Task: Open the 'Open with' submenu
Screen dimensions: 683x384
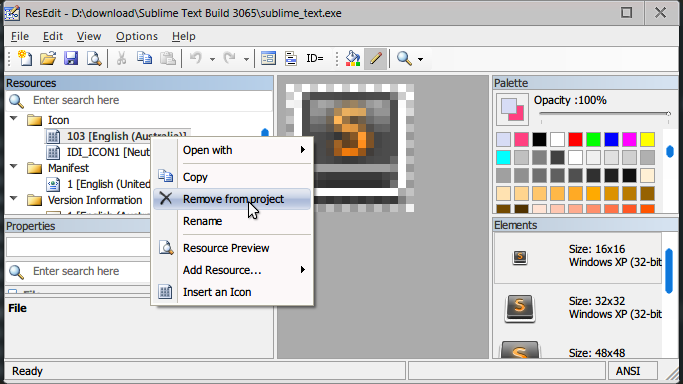Action: (233, 150)
